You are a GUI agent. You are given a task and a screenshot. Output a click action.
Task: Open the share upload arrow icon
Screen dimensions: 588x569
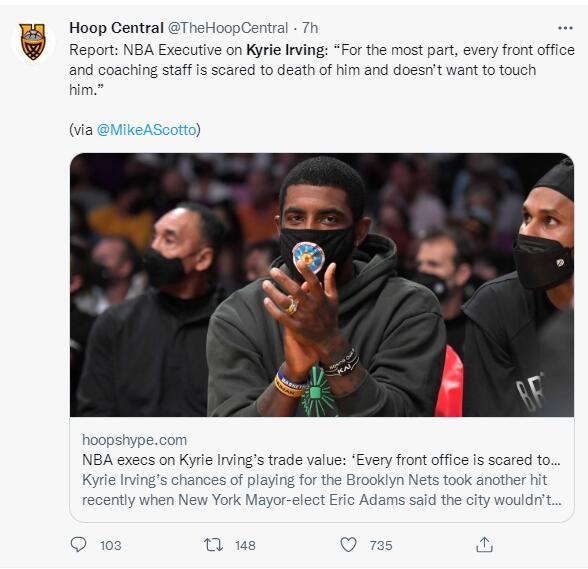[x=484, y=545]
